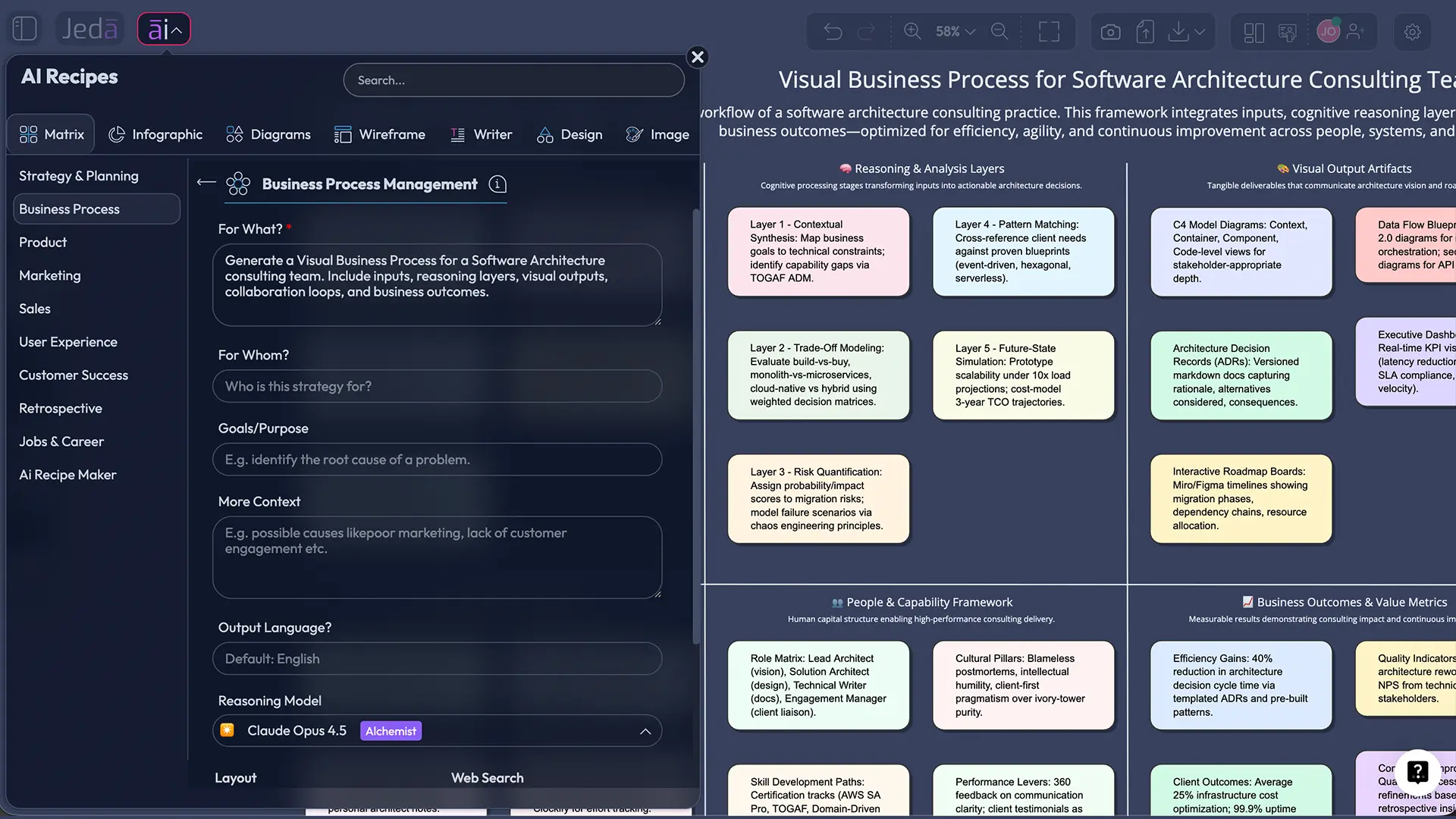Open the JO user avatar
This screenshot has width=1456, height=819.
coord(1328,31)
